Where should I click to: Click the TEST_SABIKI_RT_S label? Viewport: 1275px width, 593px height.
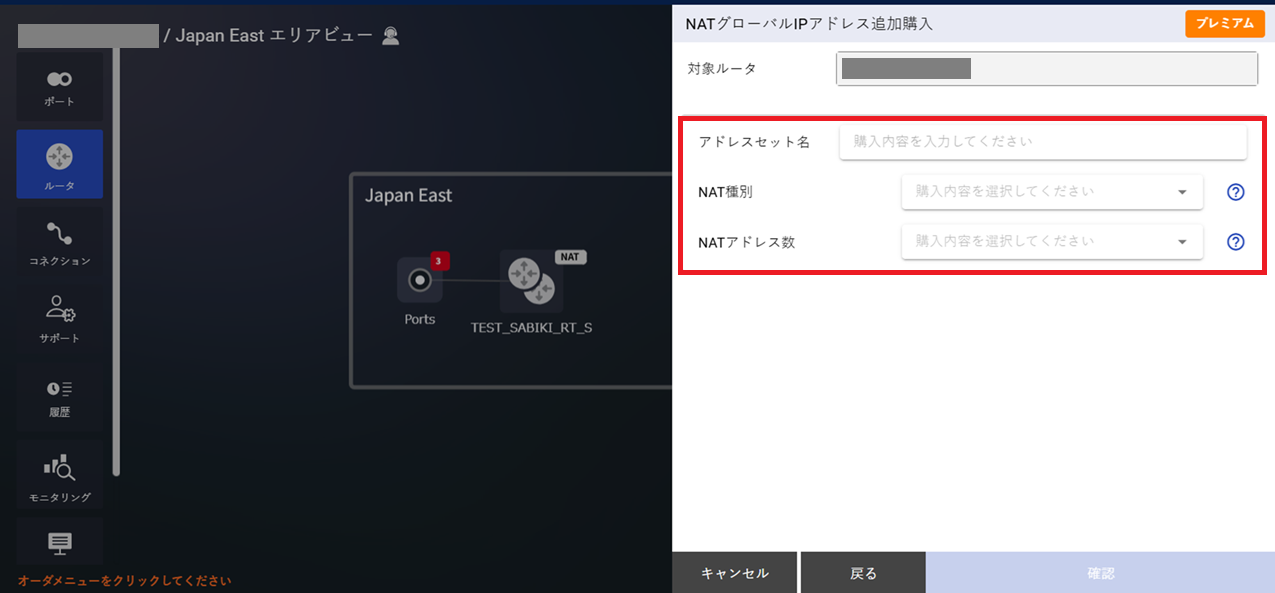pos(531,327)
